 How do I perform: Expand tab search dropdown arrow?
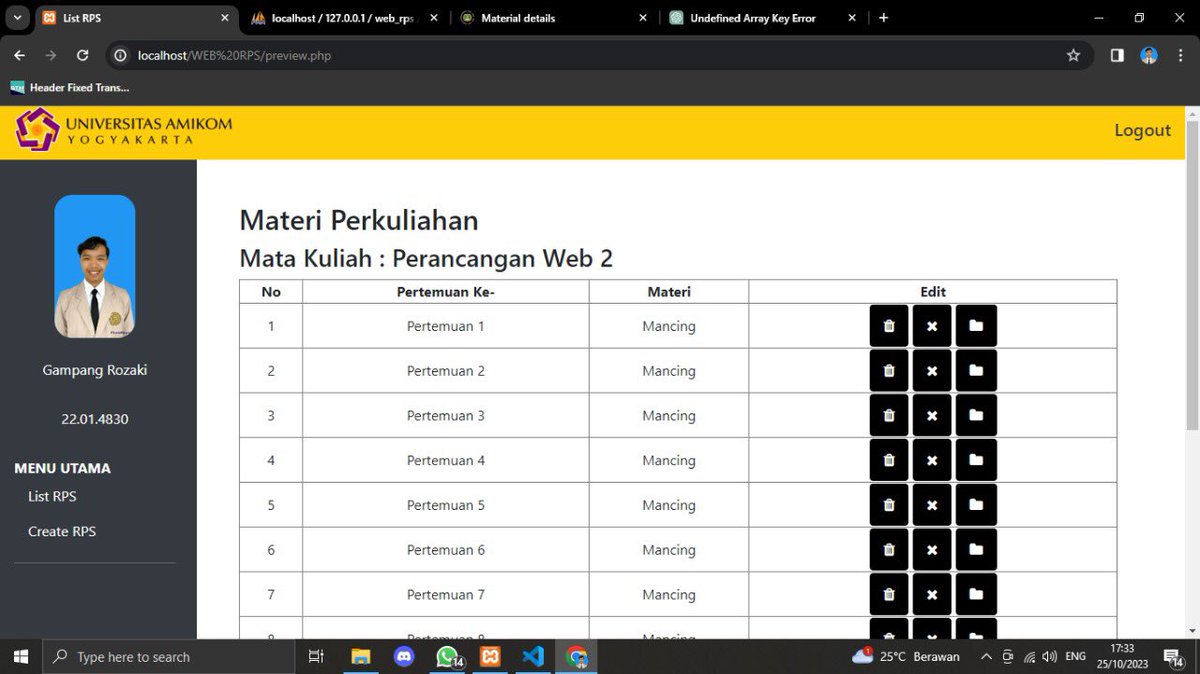click(x=17, y=18)
